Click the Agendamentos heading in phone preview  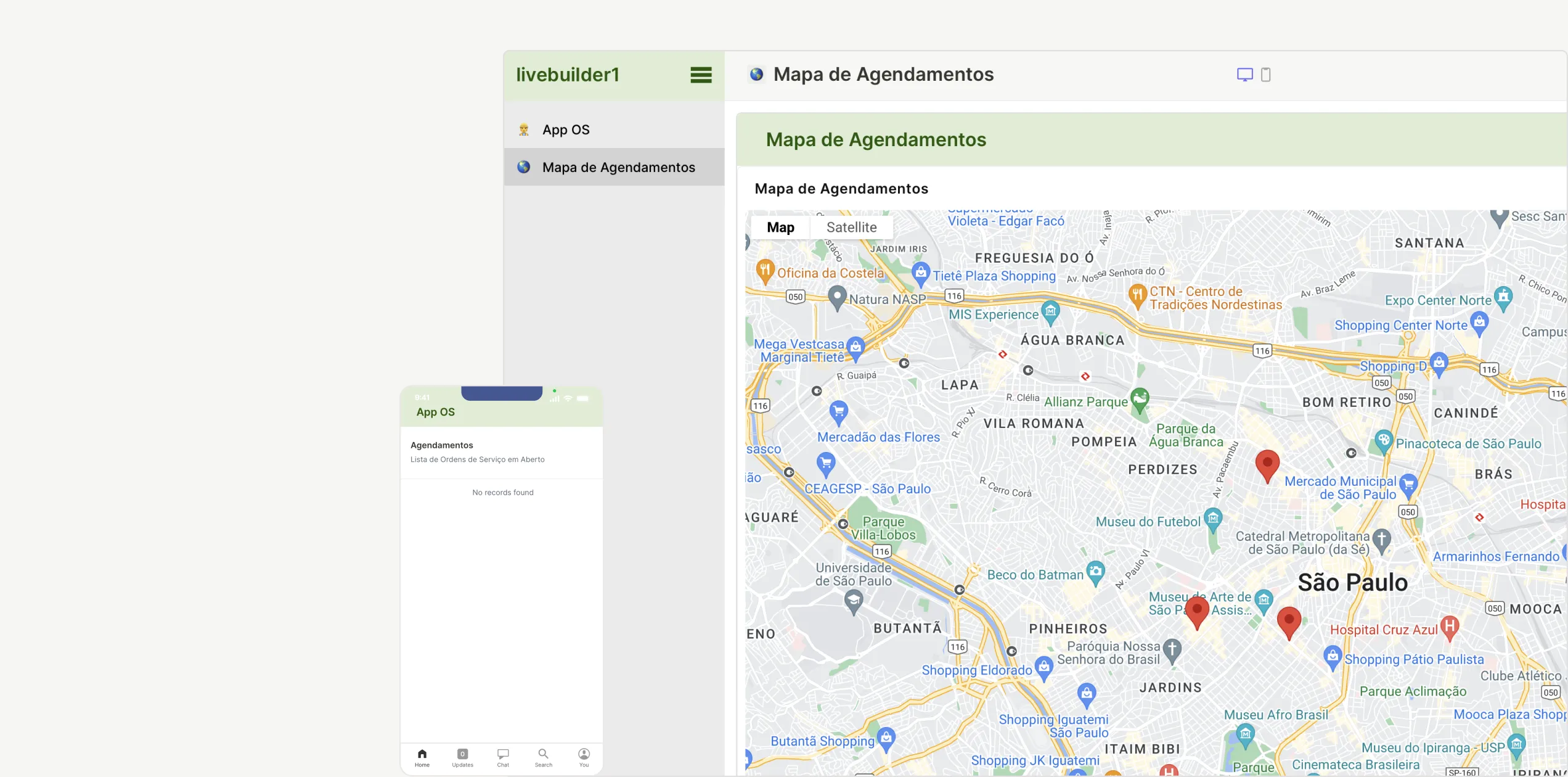pos(442,445)
